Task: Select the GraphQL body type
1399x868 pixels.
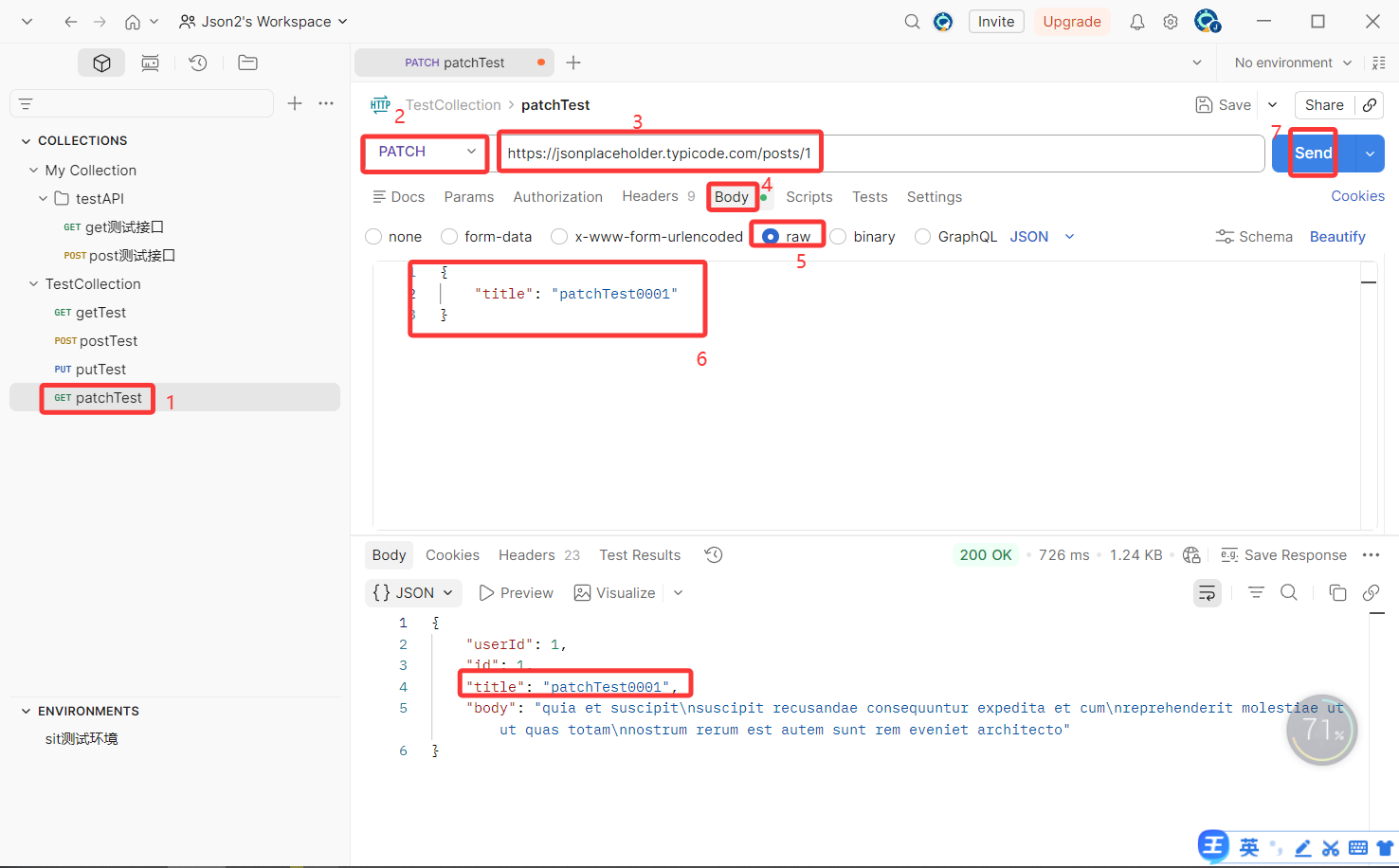Action: [922, 237]
